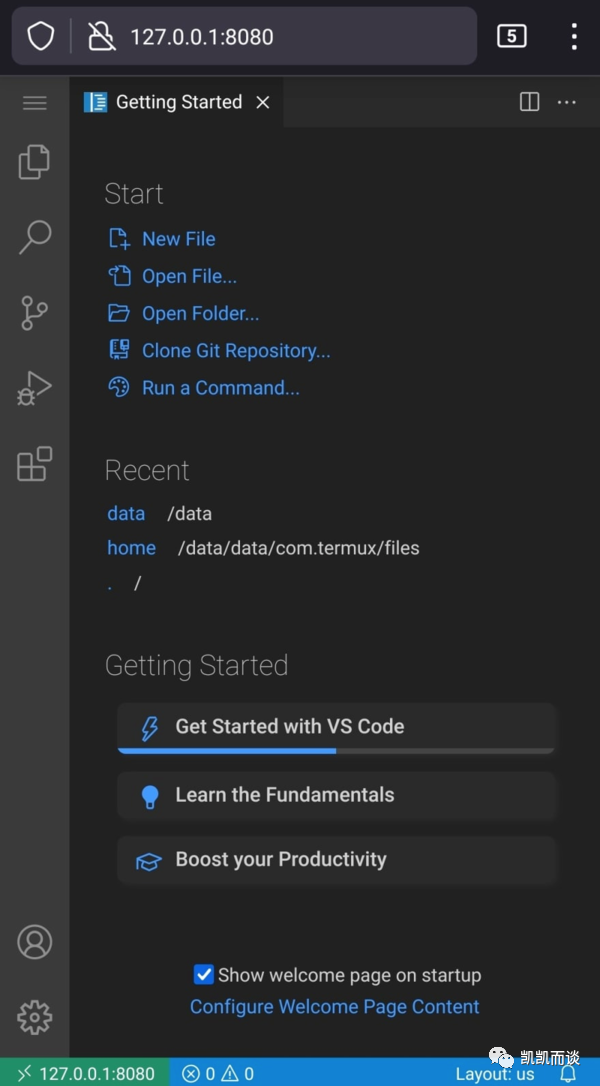
Task: Click the Get Started progress bar
Action: click(336, 751)
